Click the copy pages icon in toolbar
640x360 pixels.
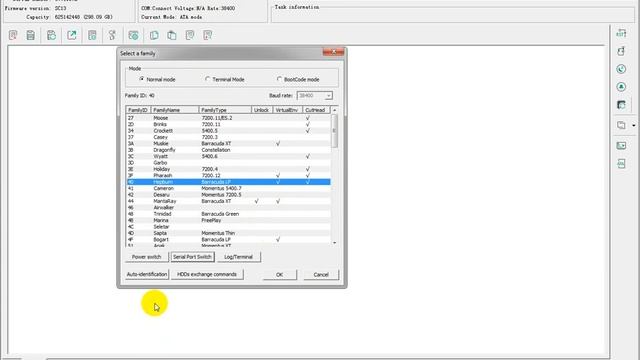[154, 35]
